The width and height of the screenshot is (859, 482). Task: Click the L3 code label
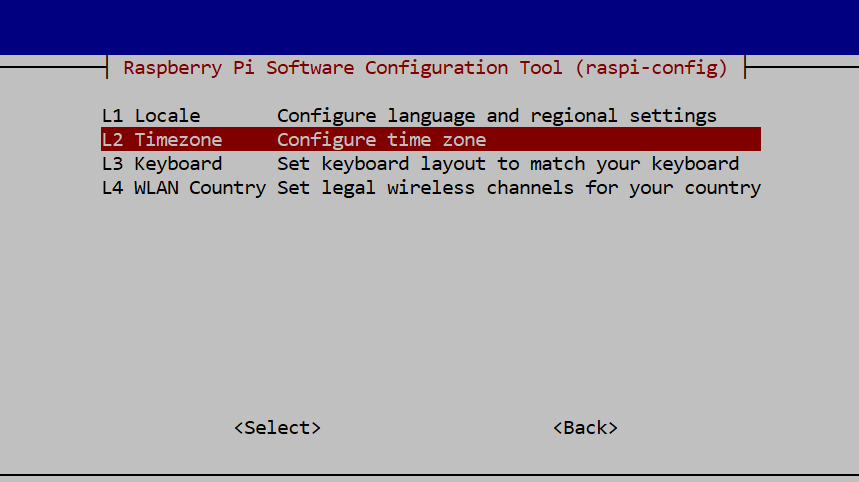click(x=112, y=164)
